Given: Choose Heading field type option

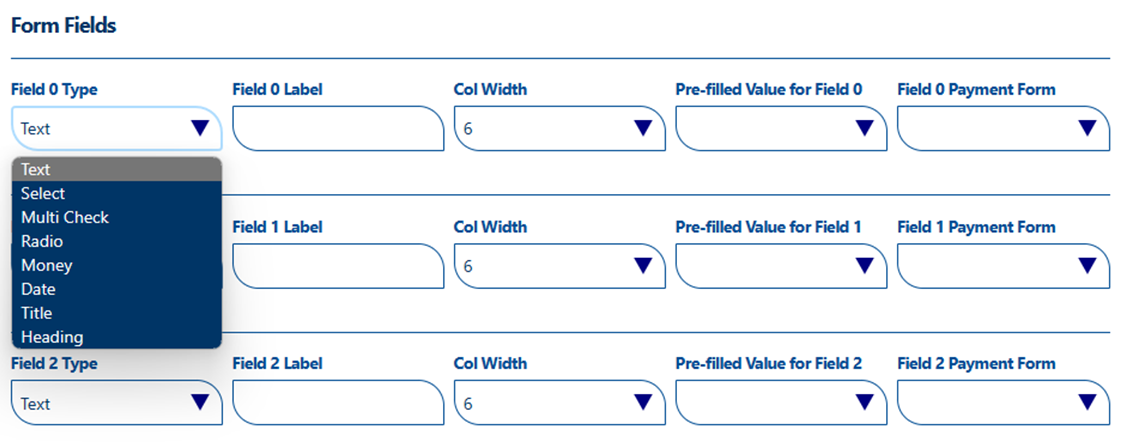Looking at the screenshot, I should 117,336.
